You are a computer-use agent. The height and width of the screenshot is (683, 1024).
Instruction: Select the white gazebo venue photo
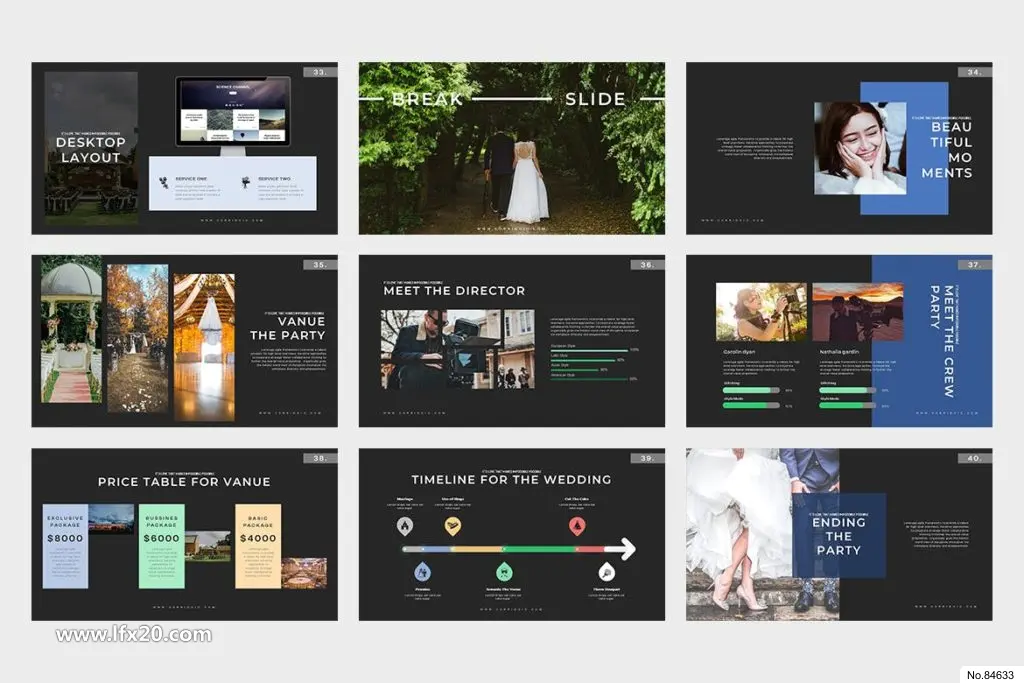tap(71, 328)
